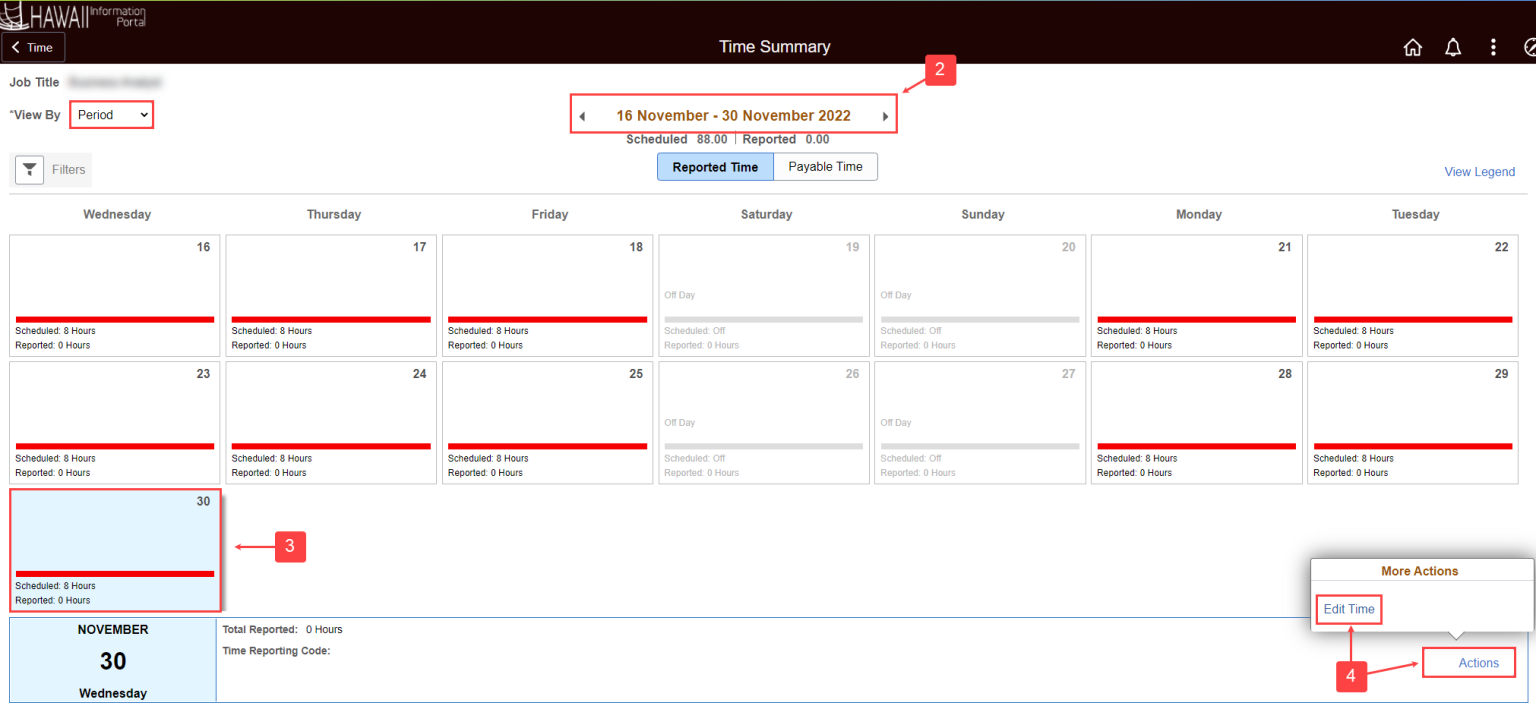The width and height of the screenshot is (1536, 706).
Task: Click the Filters funnel icon
Action: [29, 169]
